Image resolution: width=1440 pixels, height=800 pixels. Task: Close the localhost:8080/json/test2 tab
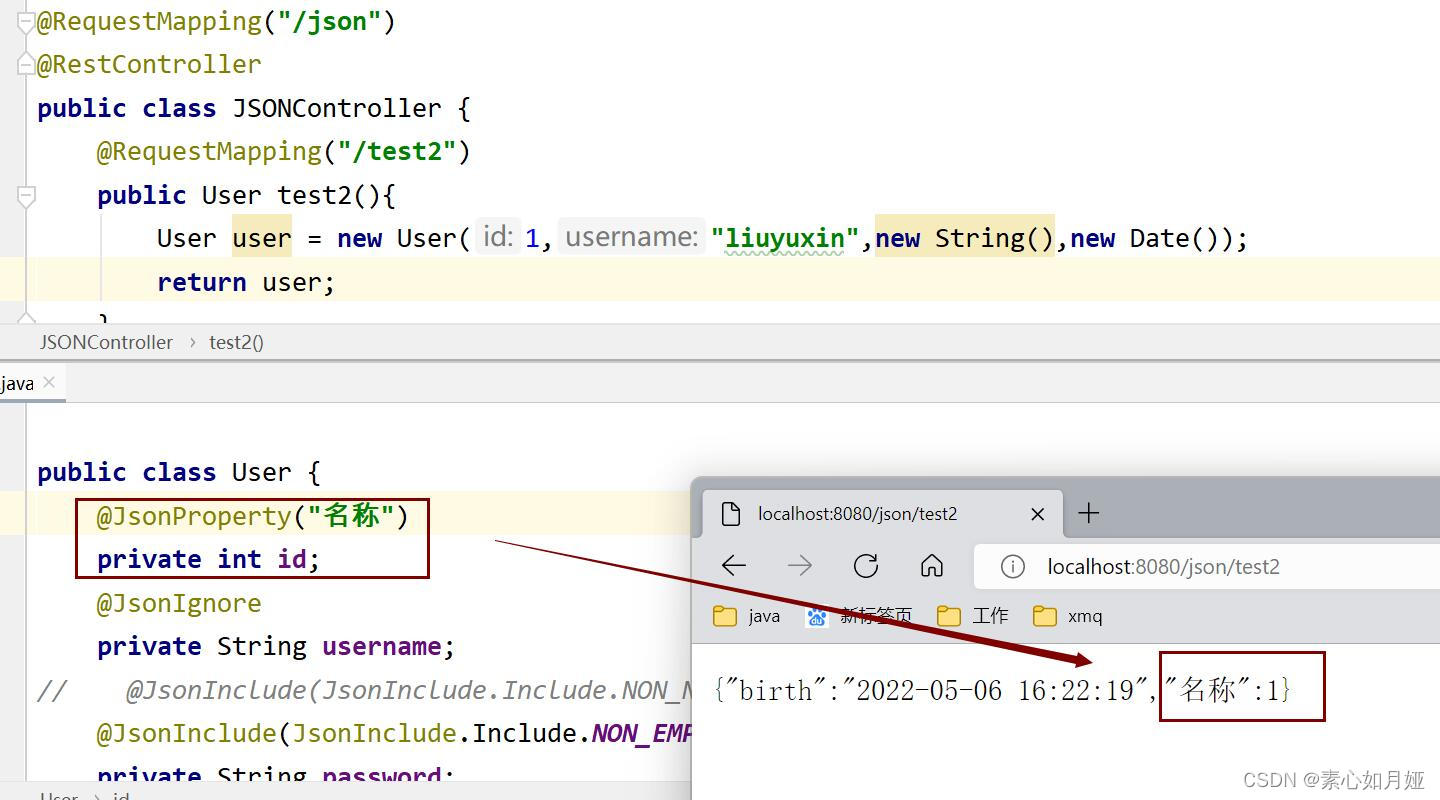pyautogui.click(x=1037, y=514)
